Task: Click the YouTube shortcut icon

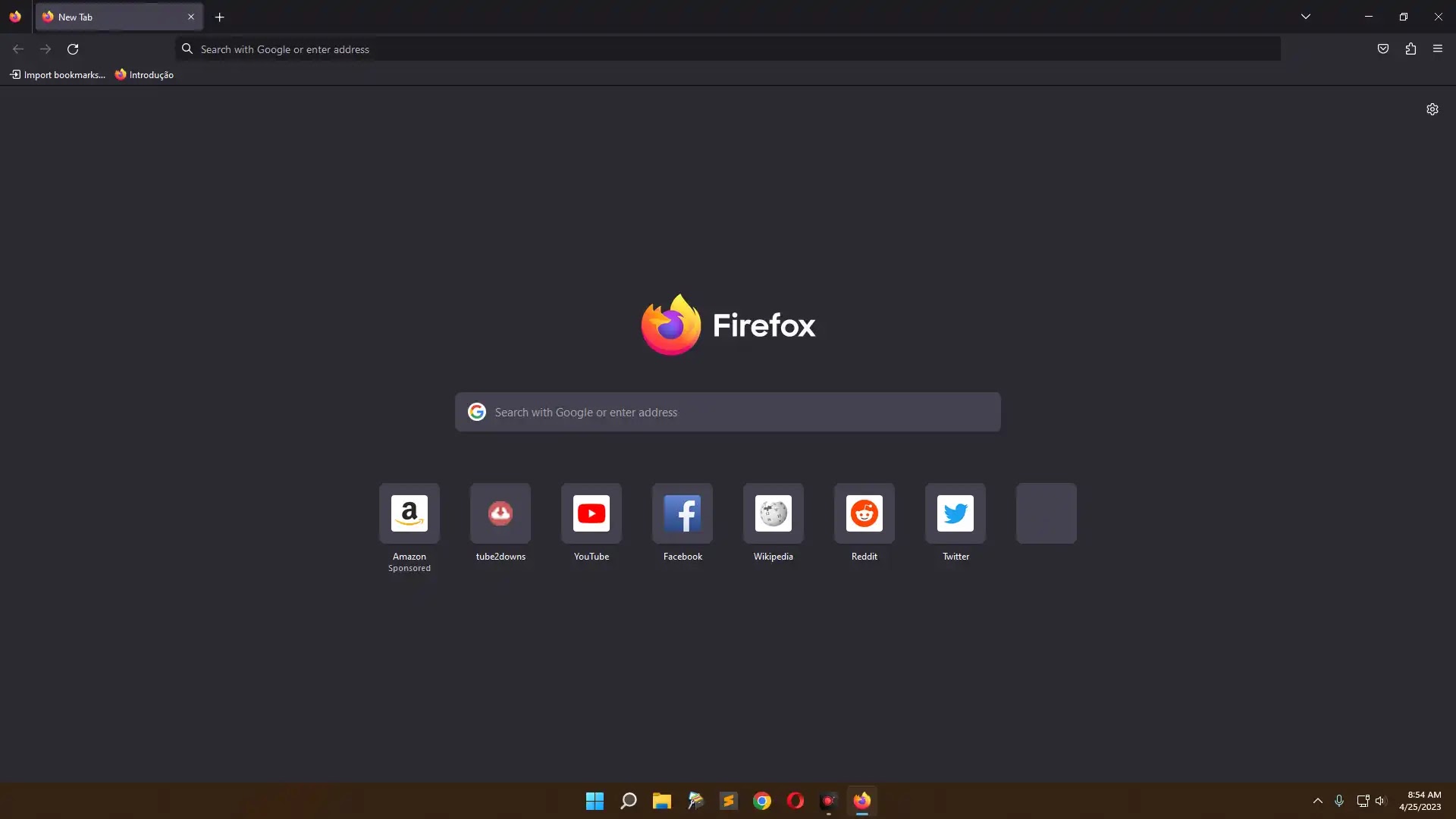Action: click(x=591, y=513)
